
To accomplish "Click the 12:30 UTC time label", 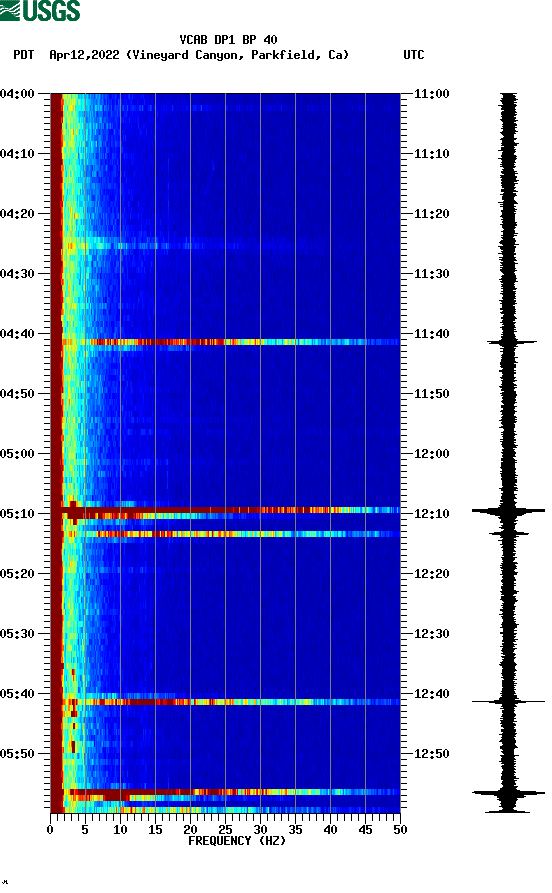I will [x=432, y=634].
